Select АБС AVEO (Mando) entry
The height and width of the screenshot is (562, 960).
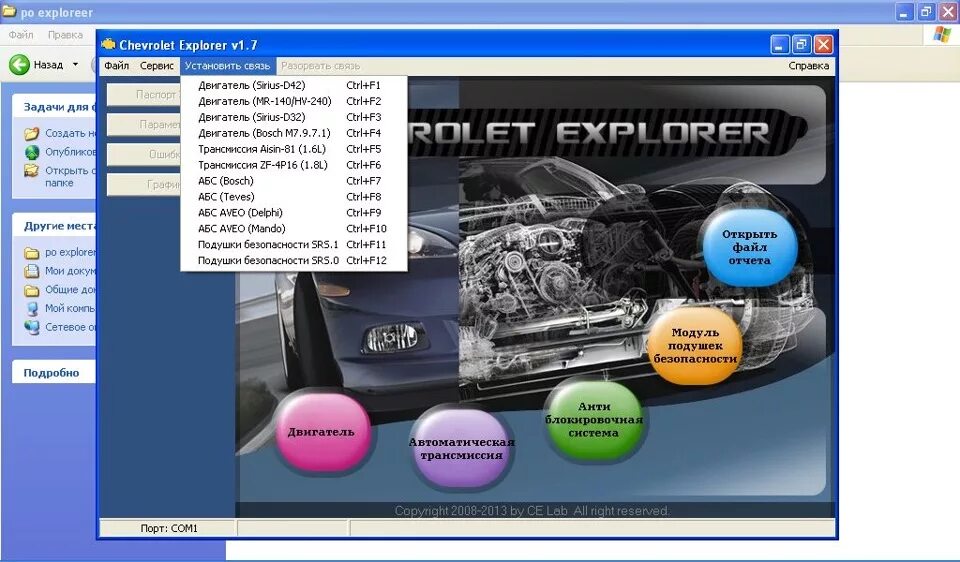pos(294,228)
